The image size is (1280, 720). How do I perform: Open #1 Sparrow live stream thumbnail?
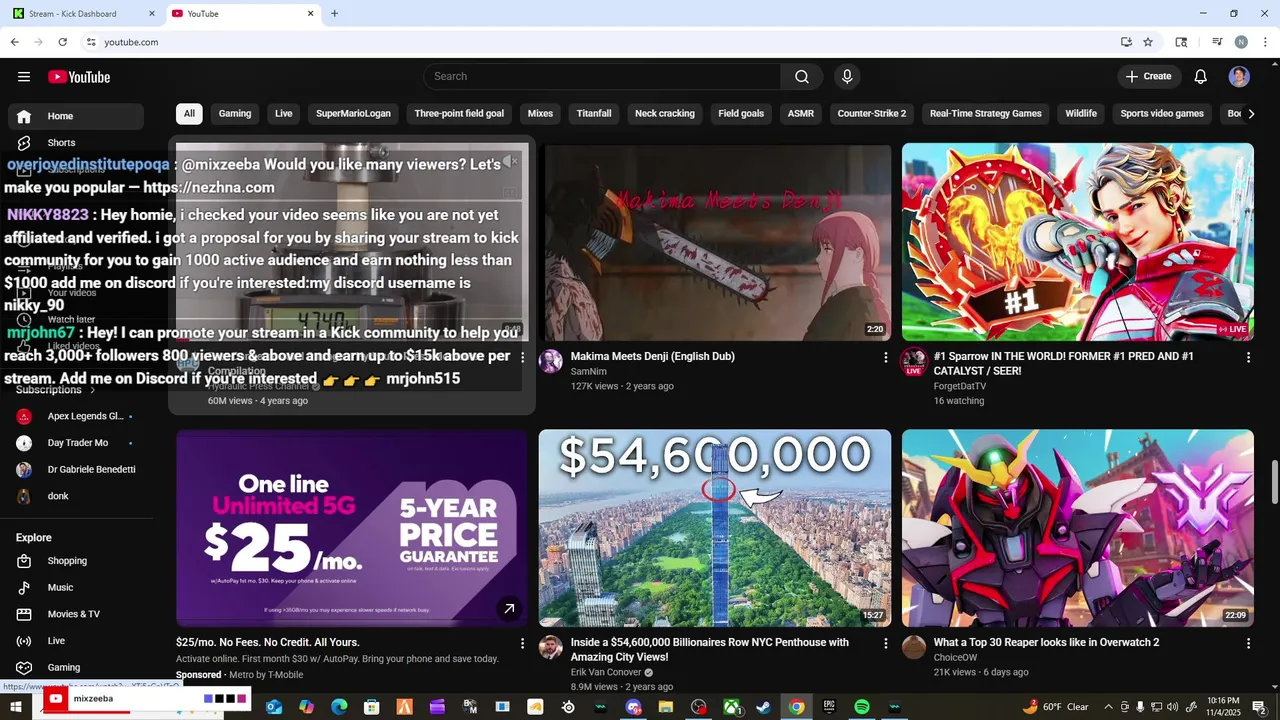tap(1078, 242)
